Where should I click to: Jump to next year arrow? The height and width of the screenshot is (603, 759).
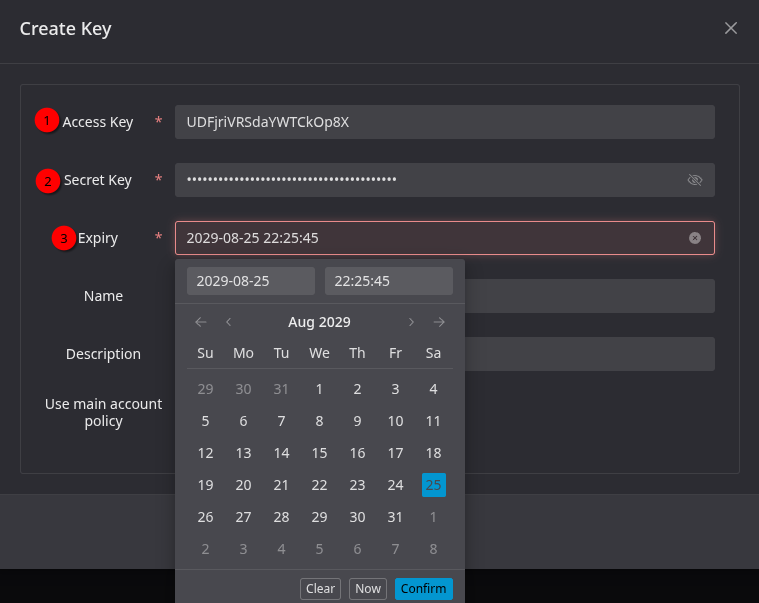coord(439,322)
